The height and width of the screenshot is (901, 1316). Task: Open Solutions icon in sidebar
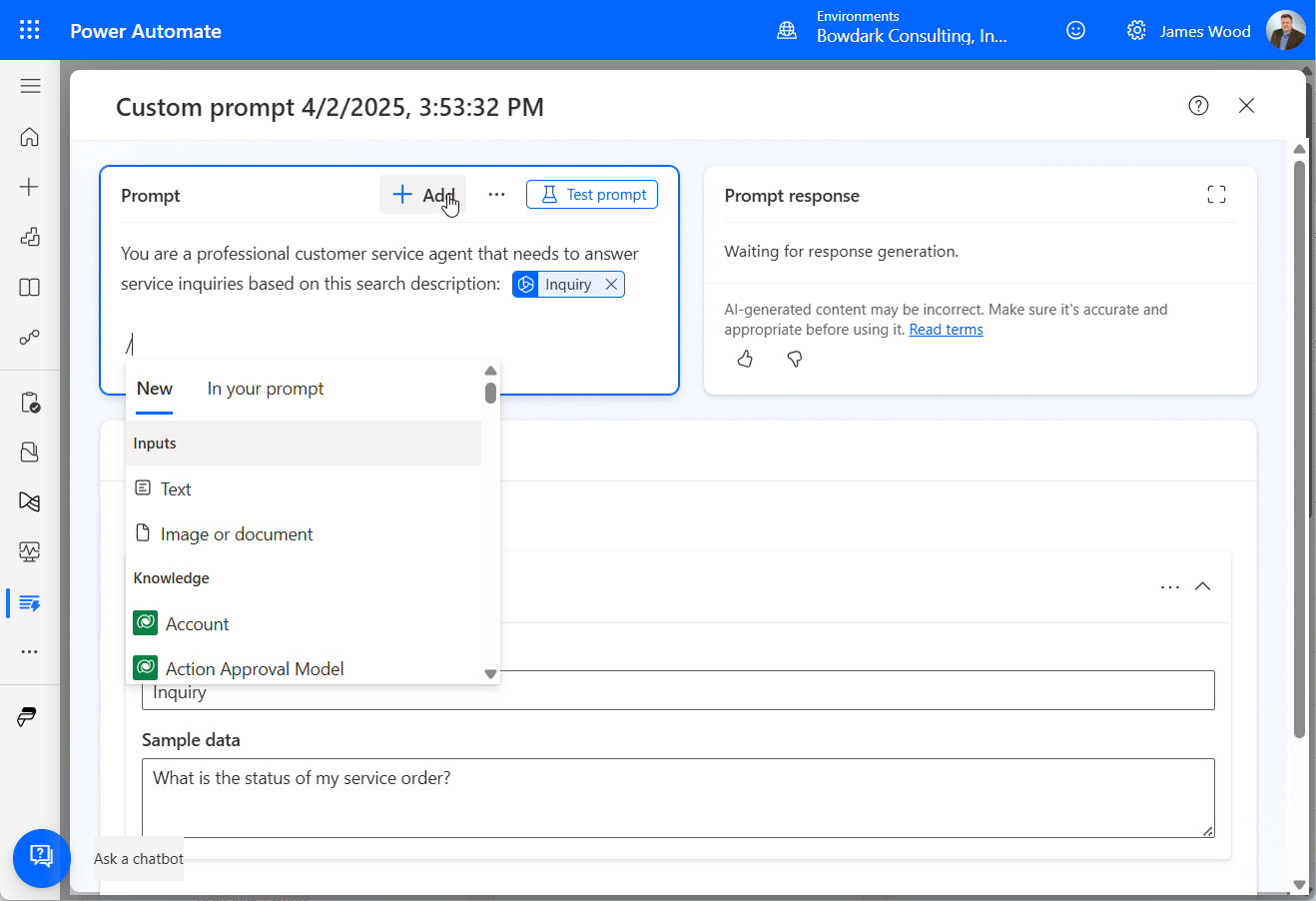point(30,452)
